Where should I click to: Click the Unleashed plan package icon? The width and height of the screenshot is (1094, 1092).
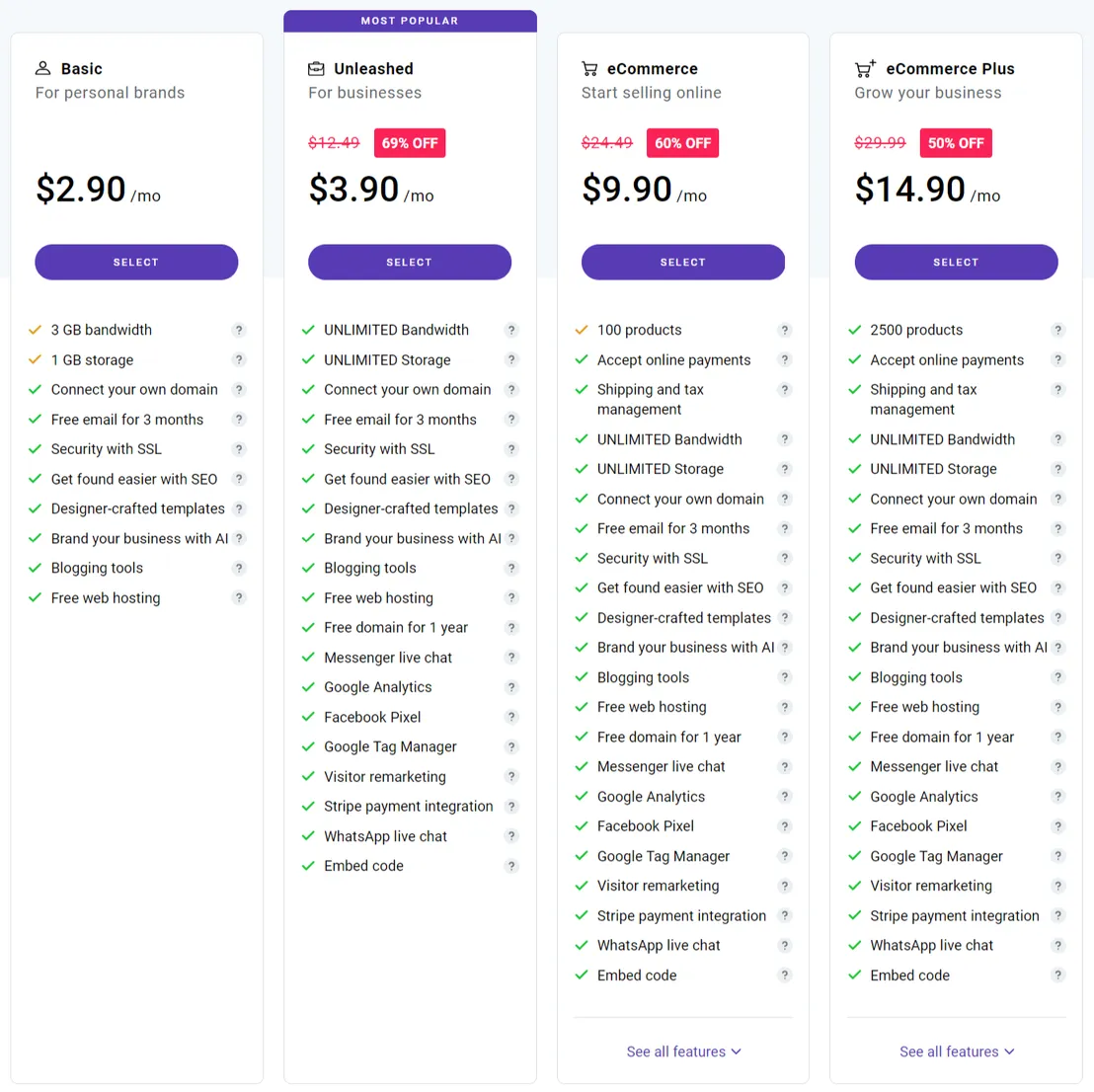[x=316, y=68]
